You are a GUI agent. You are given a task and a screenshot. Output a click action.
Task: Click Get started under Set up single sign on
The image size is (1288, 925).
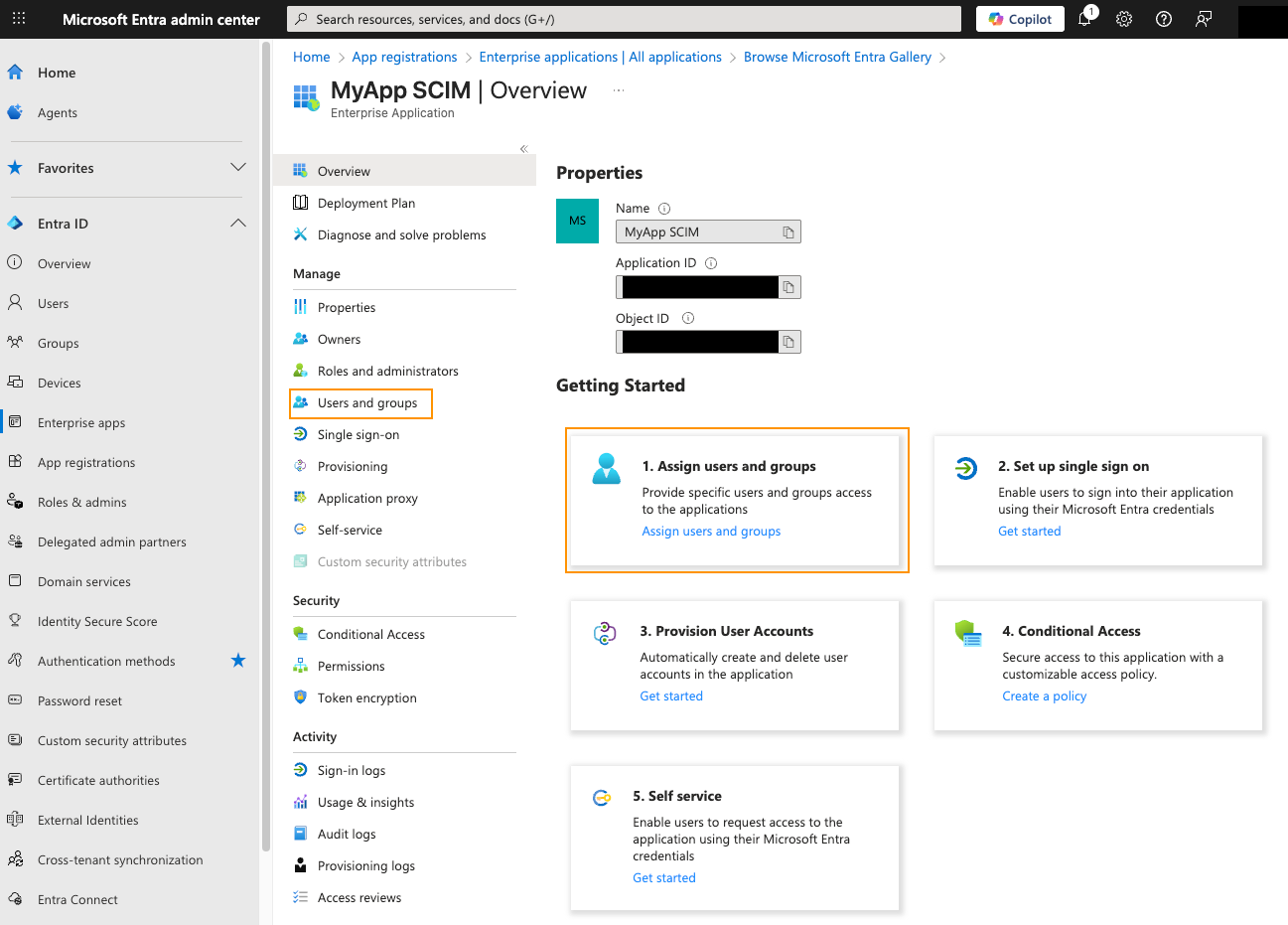(1029, 532)
